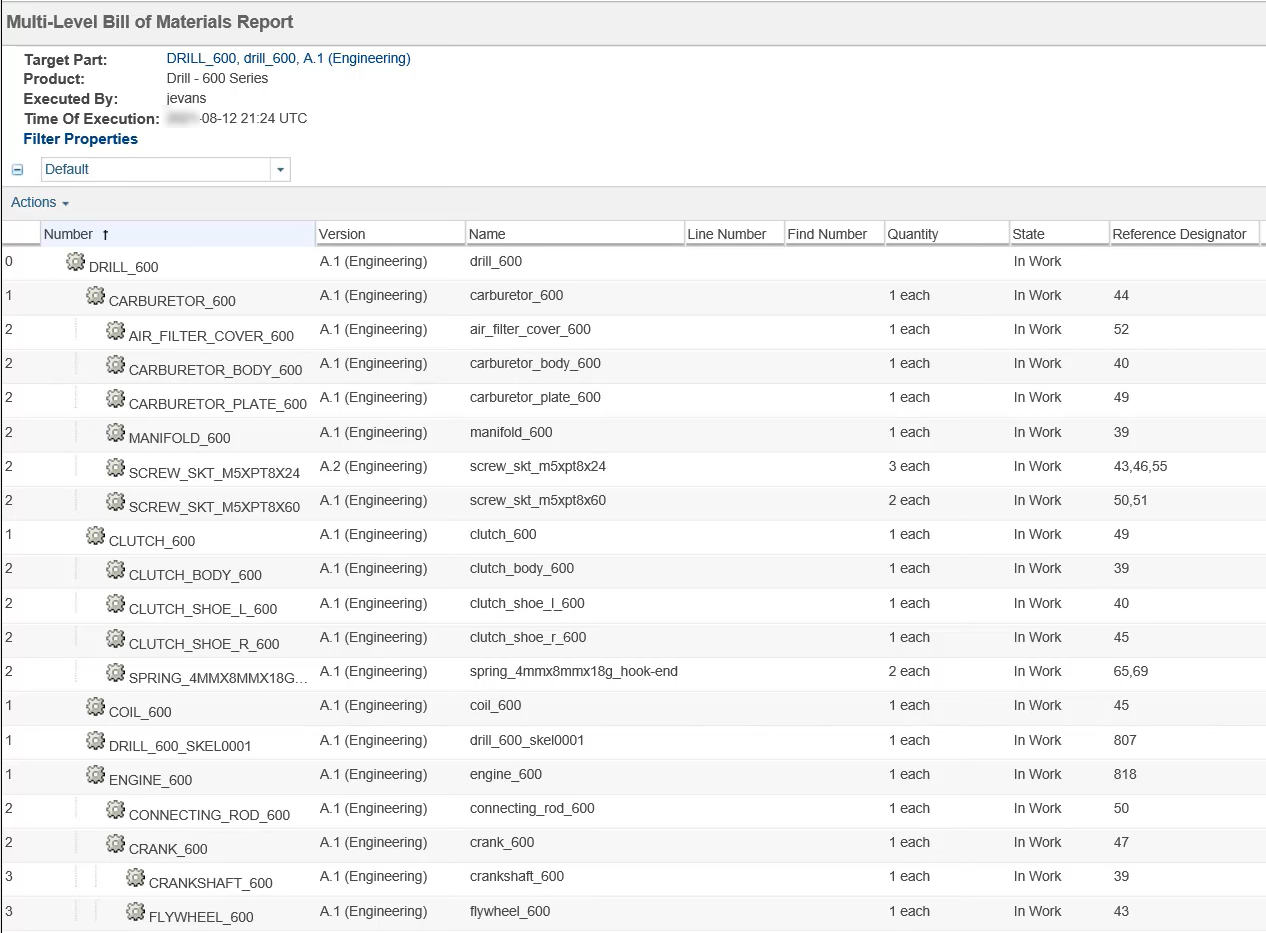Sort by the Find Number column header
The width and height of the screenshot is (1266, 933).
click(834, 234)
